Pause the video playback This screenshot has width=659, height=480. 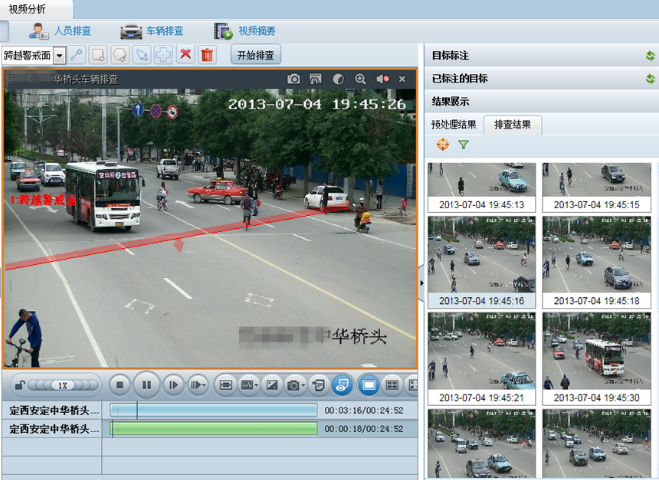[146, 385]
